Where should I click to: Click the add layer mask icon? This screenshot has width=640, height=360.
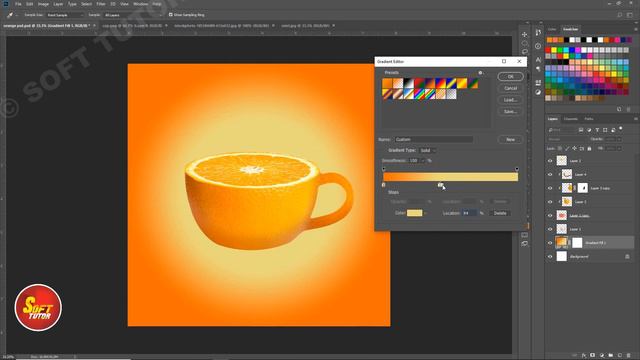pyautogui.click(x=593, y=356)
